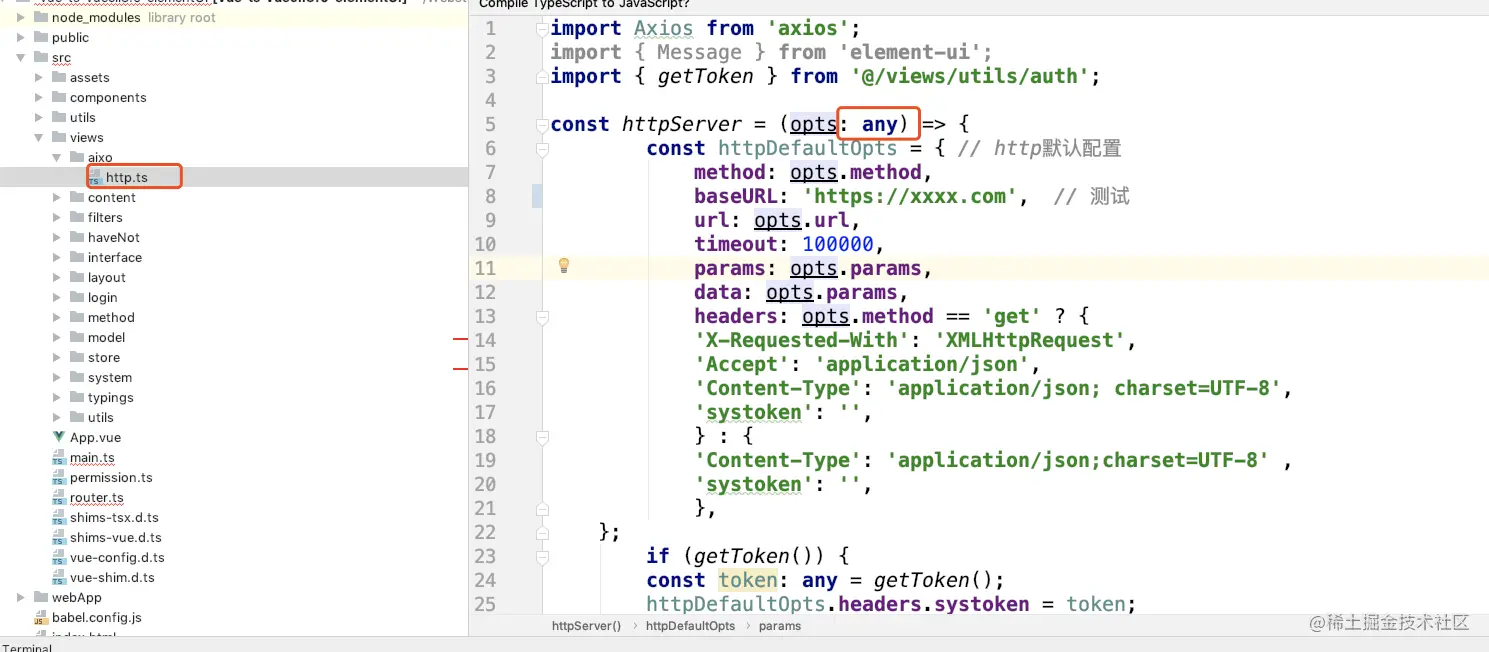The width and height of the screenshot is (1489, 652).
Task: Select the system folder
Action: tap(110, 377)
